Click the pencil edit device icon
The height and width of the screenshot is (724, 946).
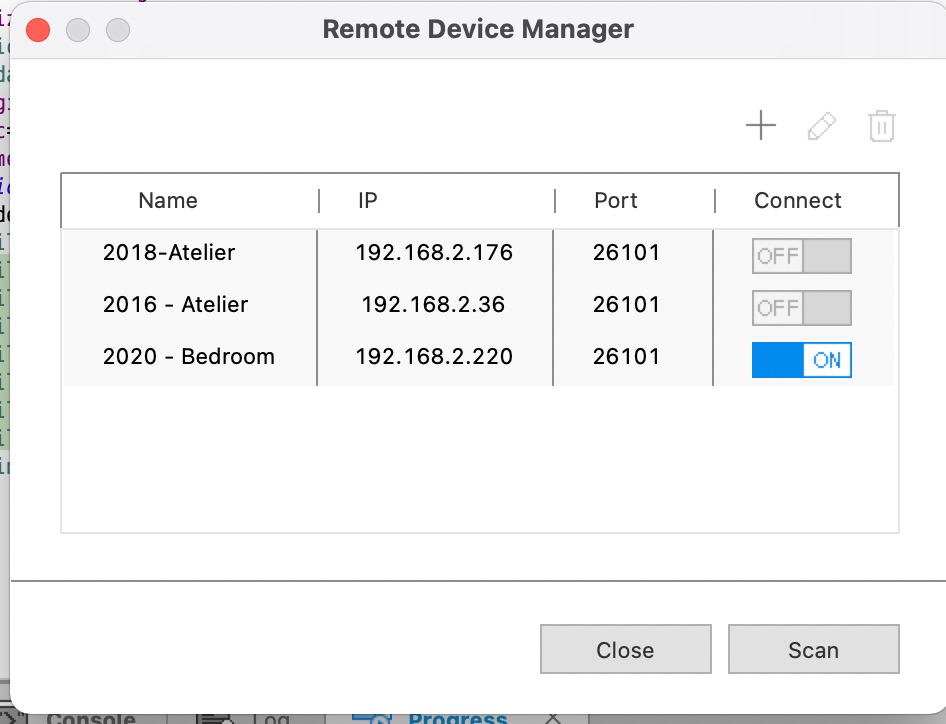pos(821,126)
